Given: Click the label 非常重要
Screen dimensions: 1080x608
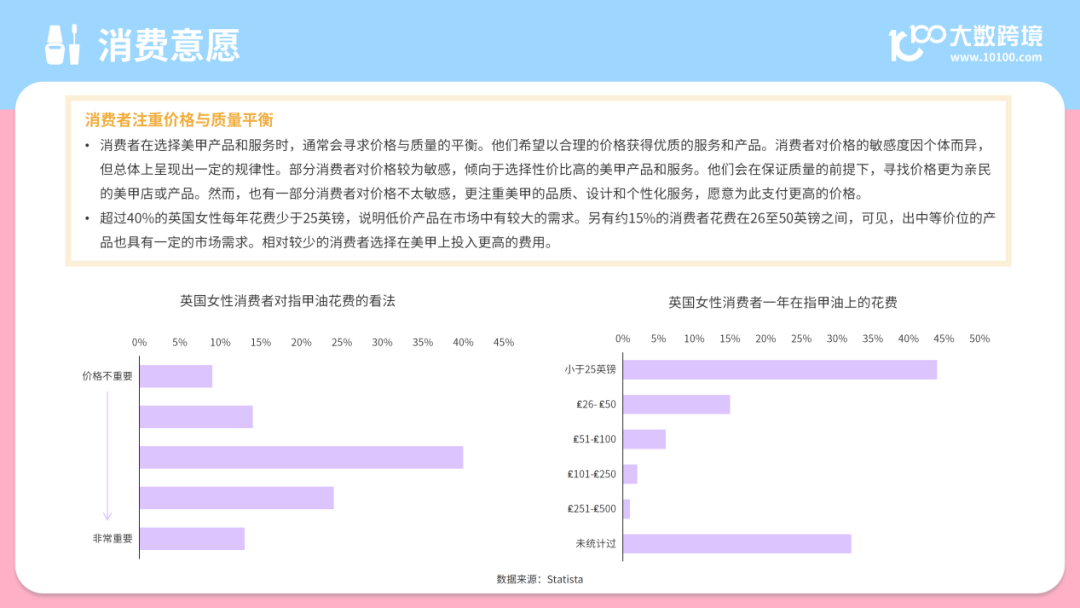Looking at the screenshot, I should [112, 538].
